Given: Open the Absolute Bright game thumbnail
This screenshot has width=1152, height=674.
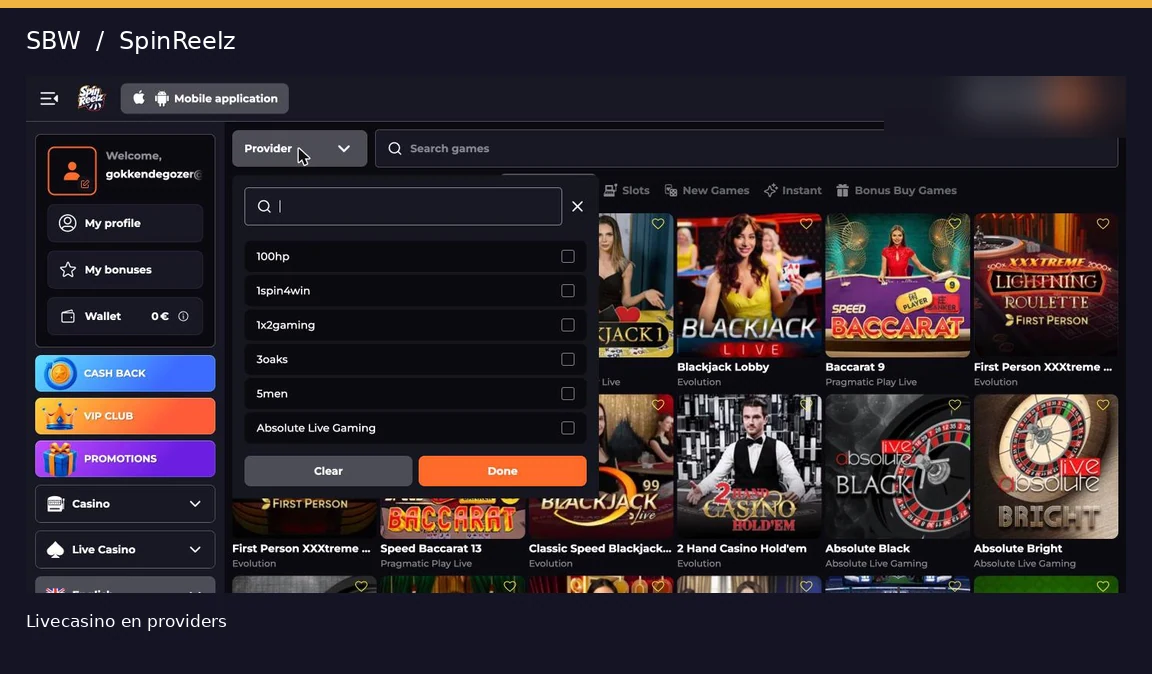Looking at the screenshot, I should tap(1045, 467).
